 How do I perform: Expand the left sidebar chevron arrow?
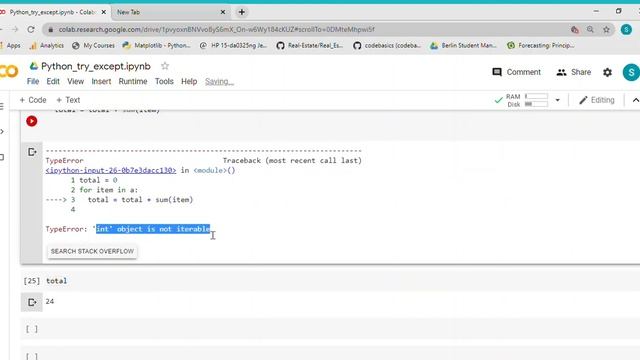coord(2,131)
